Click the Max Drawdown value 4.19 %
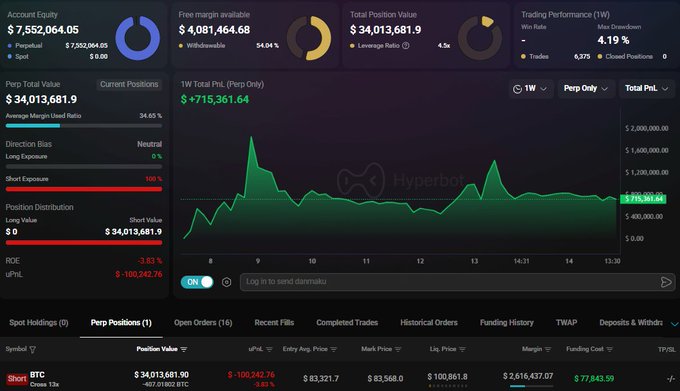 coord(613,40)
